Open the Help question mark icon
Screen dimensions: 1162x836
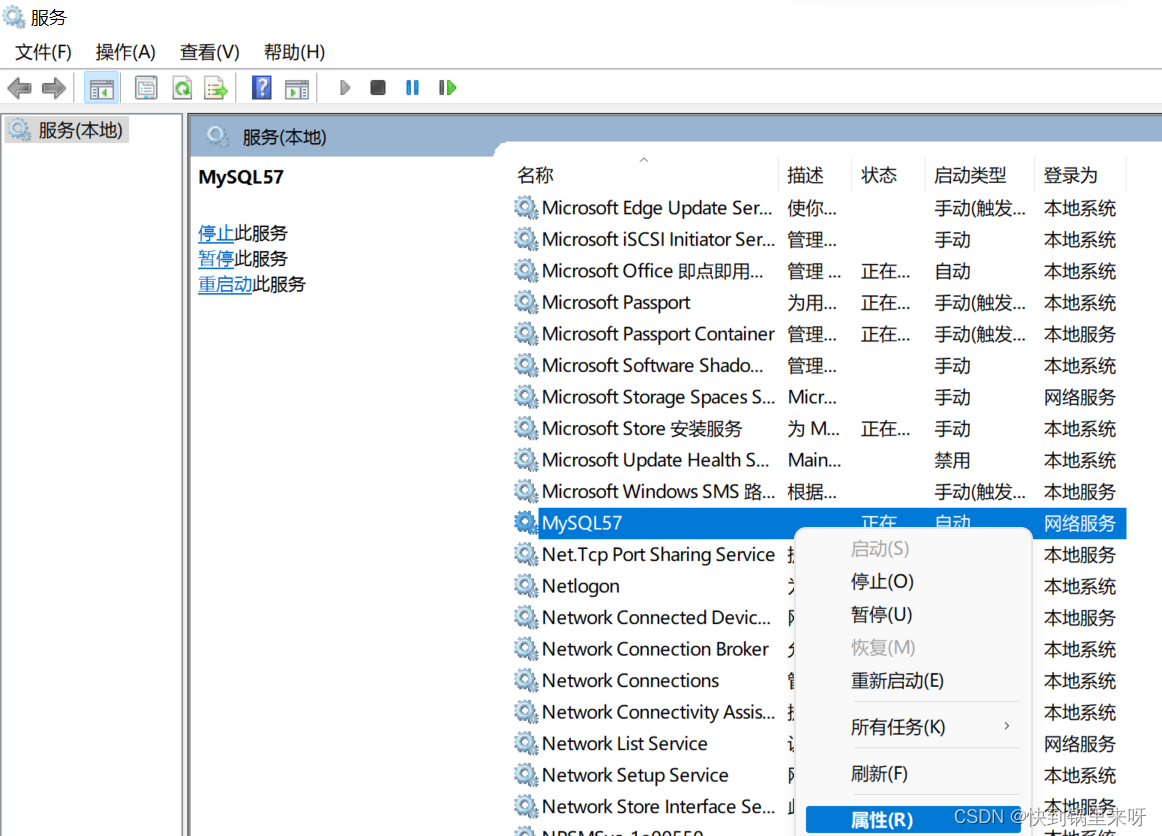click(x=261, y=87)
